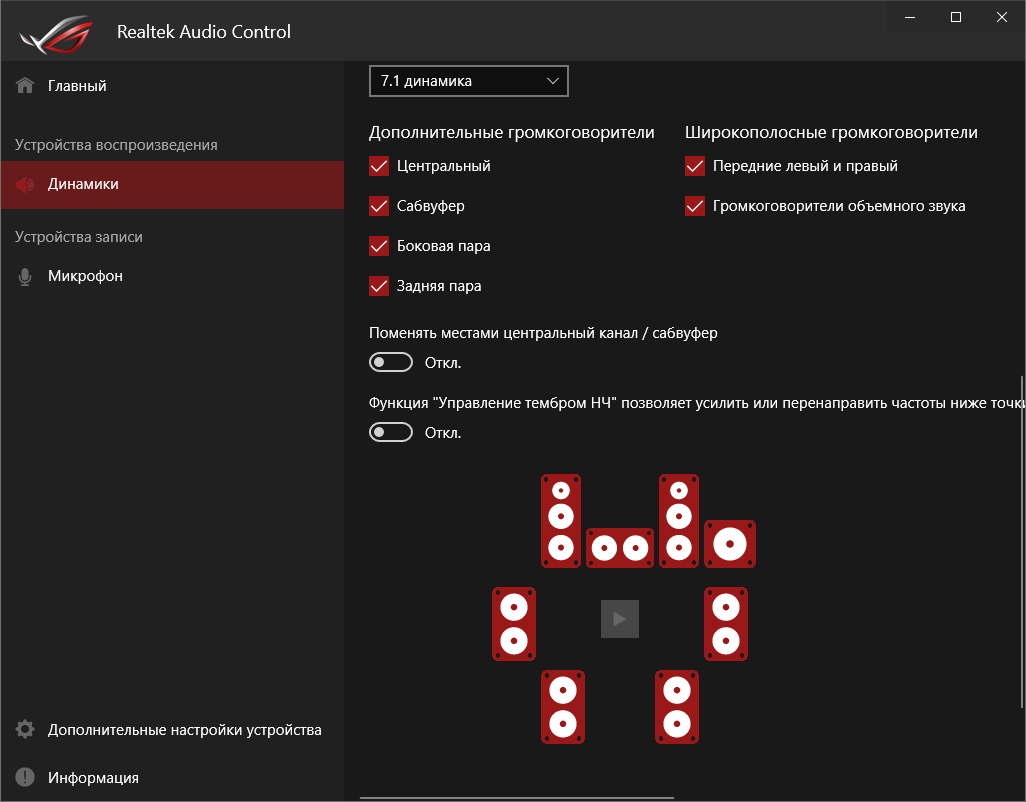Click the vertical scrollbar thumb
1026x802 pixels.
[x=1021, y=540]
